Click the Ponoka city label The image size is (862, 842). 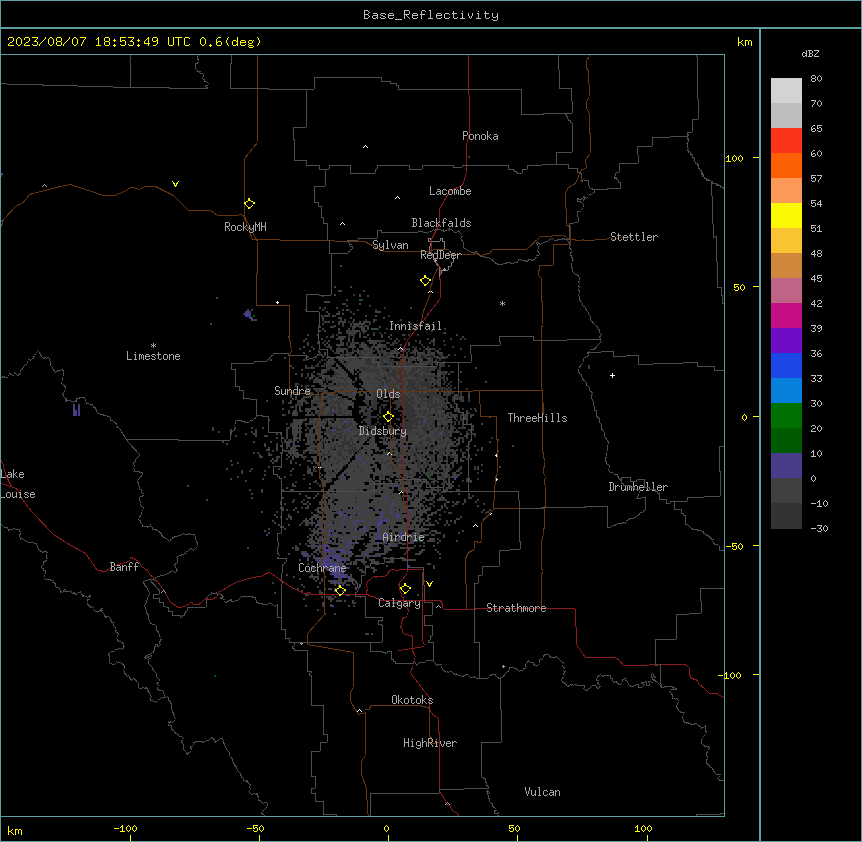click(480, 136)
